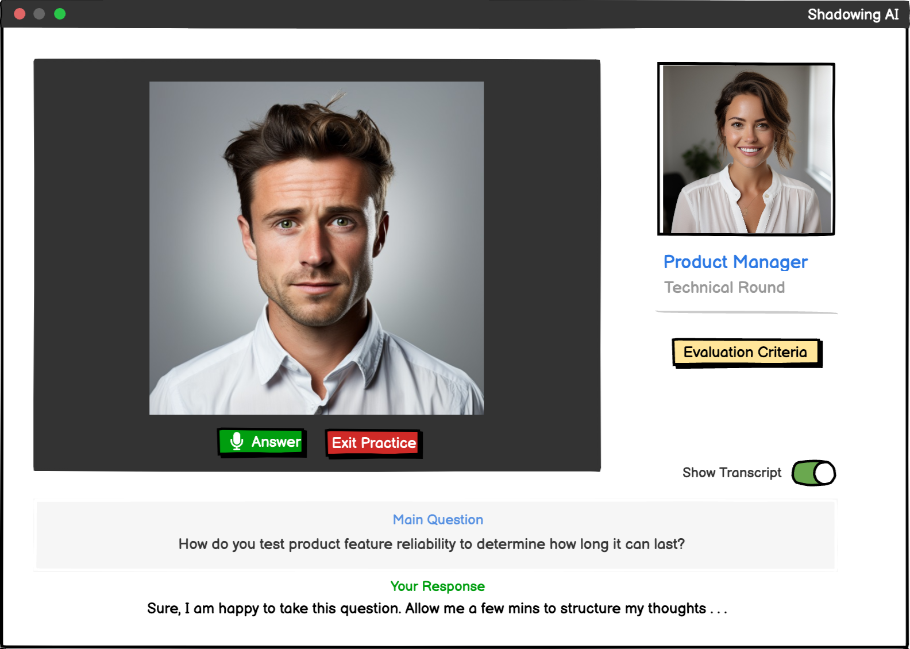Open the Product Manager role link
Screen dimensions: 910x649
coord(735,262)
